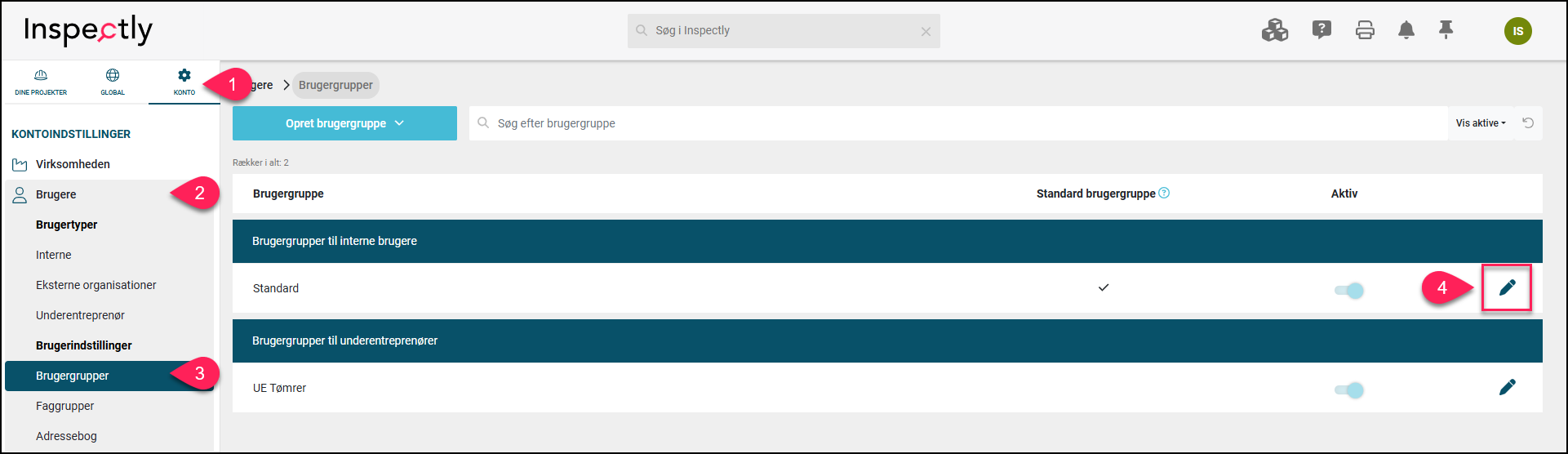1568x454 pixels.
Task: Open notifications bell icon
Action: [x=1406, y=30]
